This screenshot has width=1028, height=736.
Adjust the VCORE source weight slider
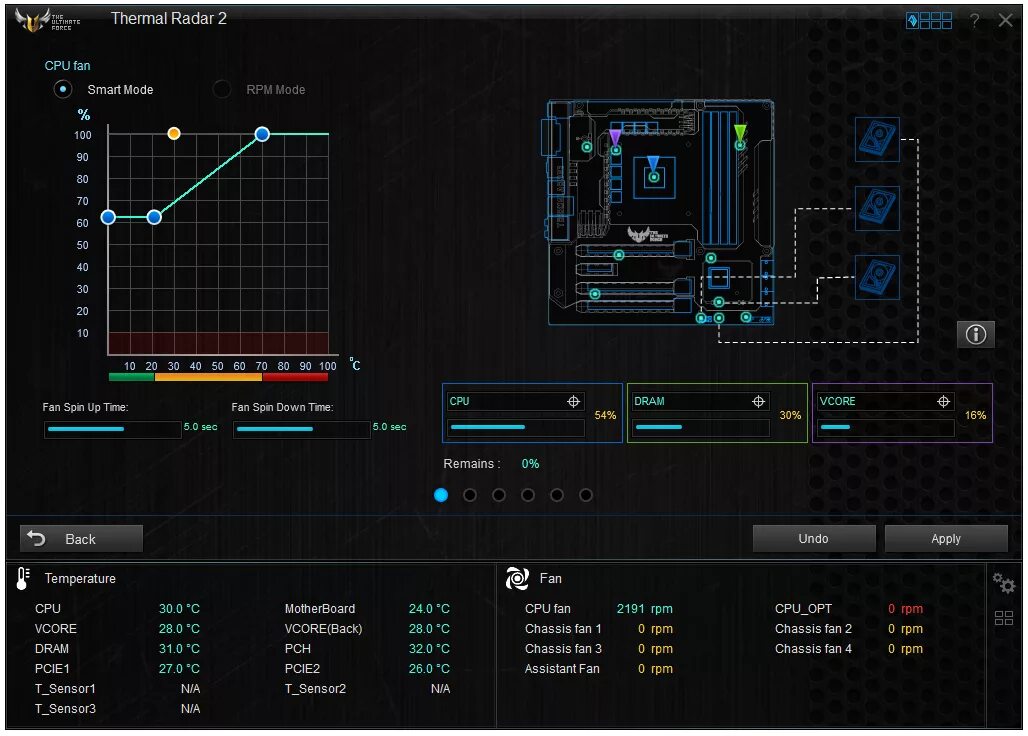coord(886,427)
